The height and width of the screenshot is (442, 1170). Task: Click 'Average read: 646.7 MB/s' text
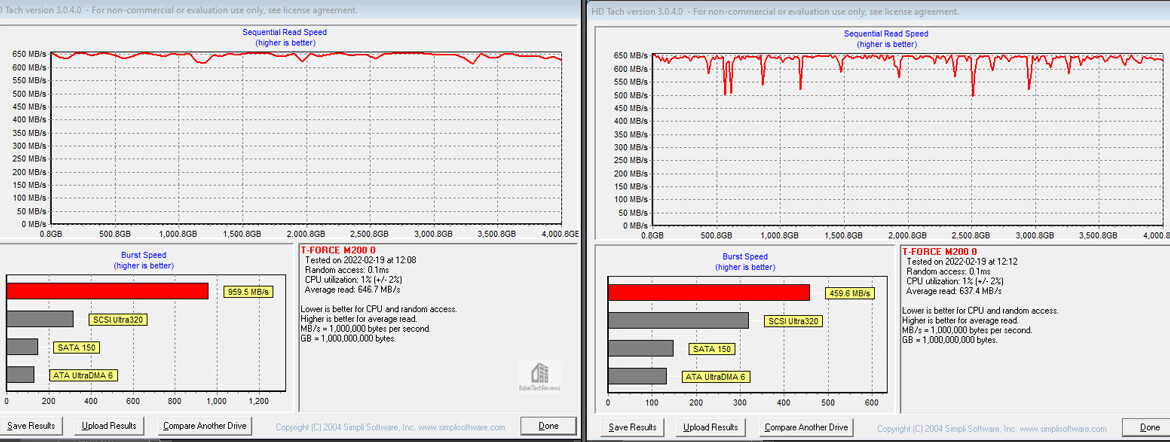352,289
